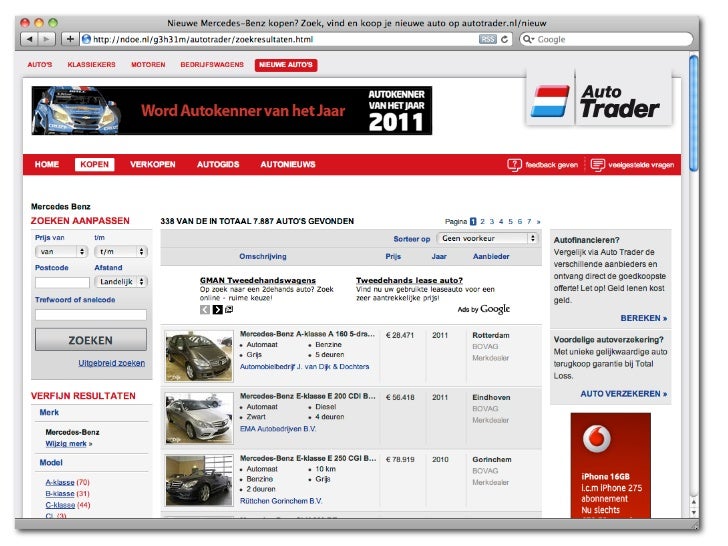Image resolution: width=728 pixels, height=546 pixels.
Task: Click next ad arrow under GMAN ad
Action: [217, 310]
